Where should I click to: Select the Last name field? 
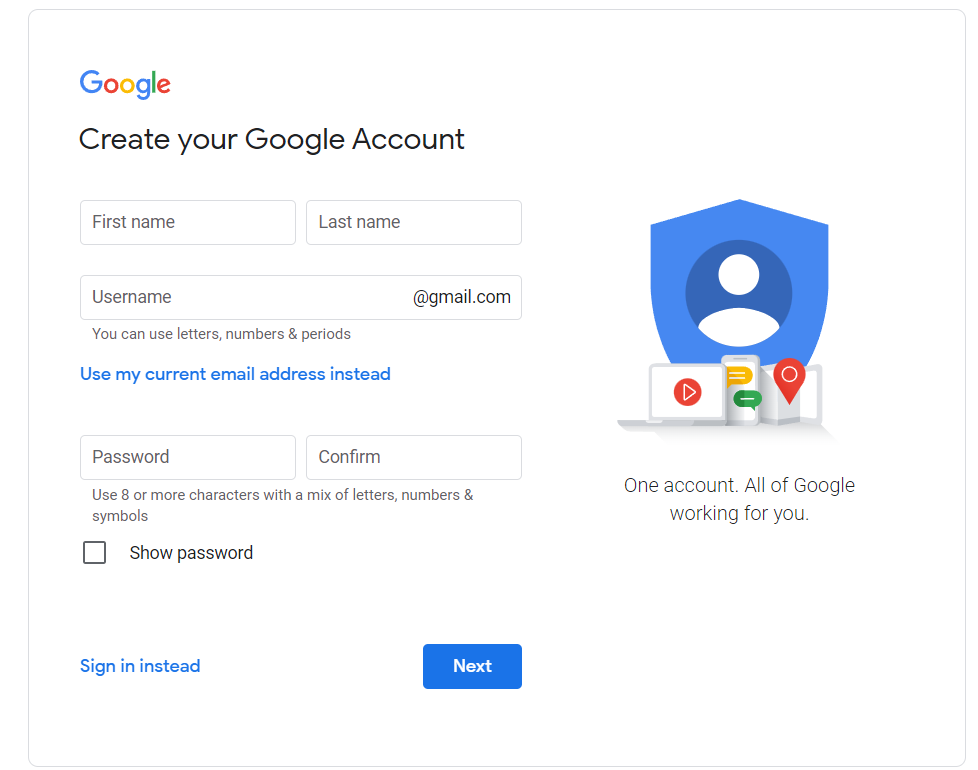click(x=413, y=222)
